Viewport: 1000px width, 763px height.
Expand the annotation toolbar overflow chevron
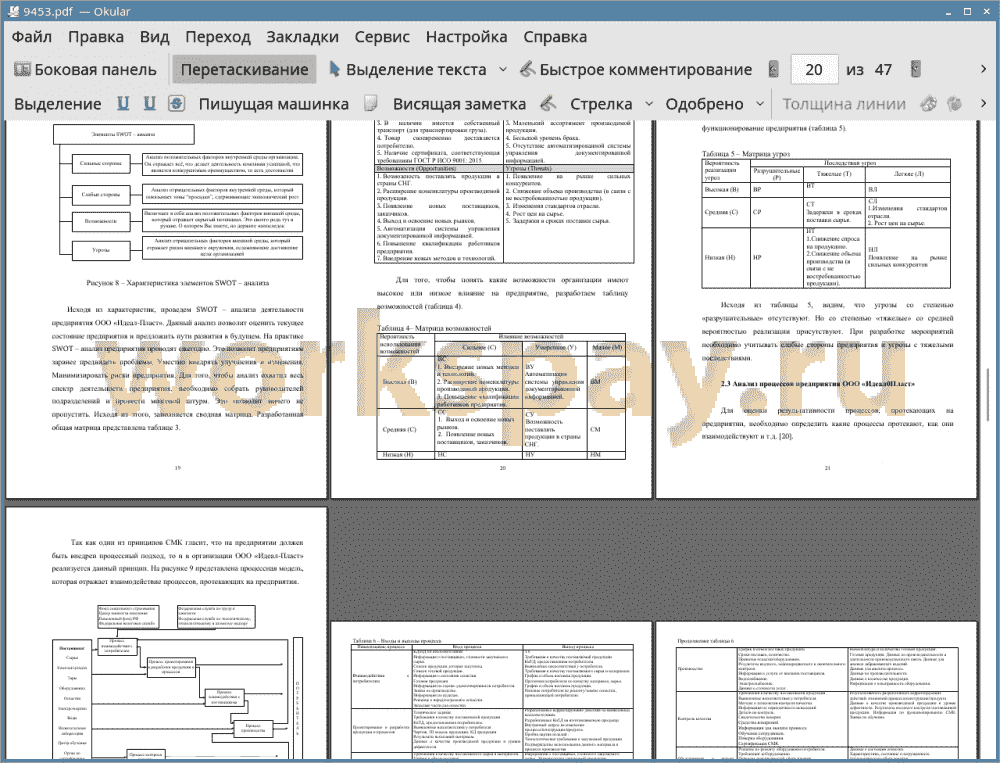pos(983,103)
